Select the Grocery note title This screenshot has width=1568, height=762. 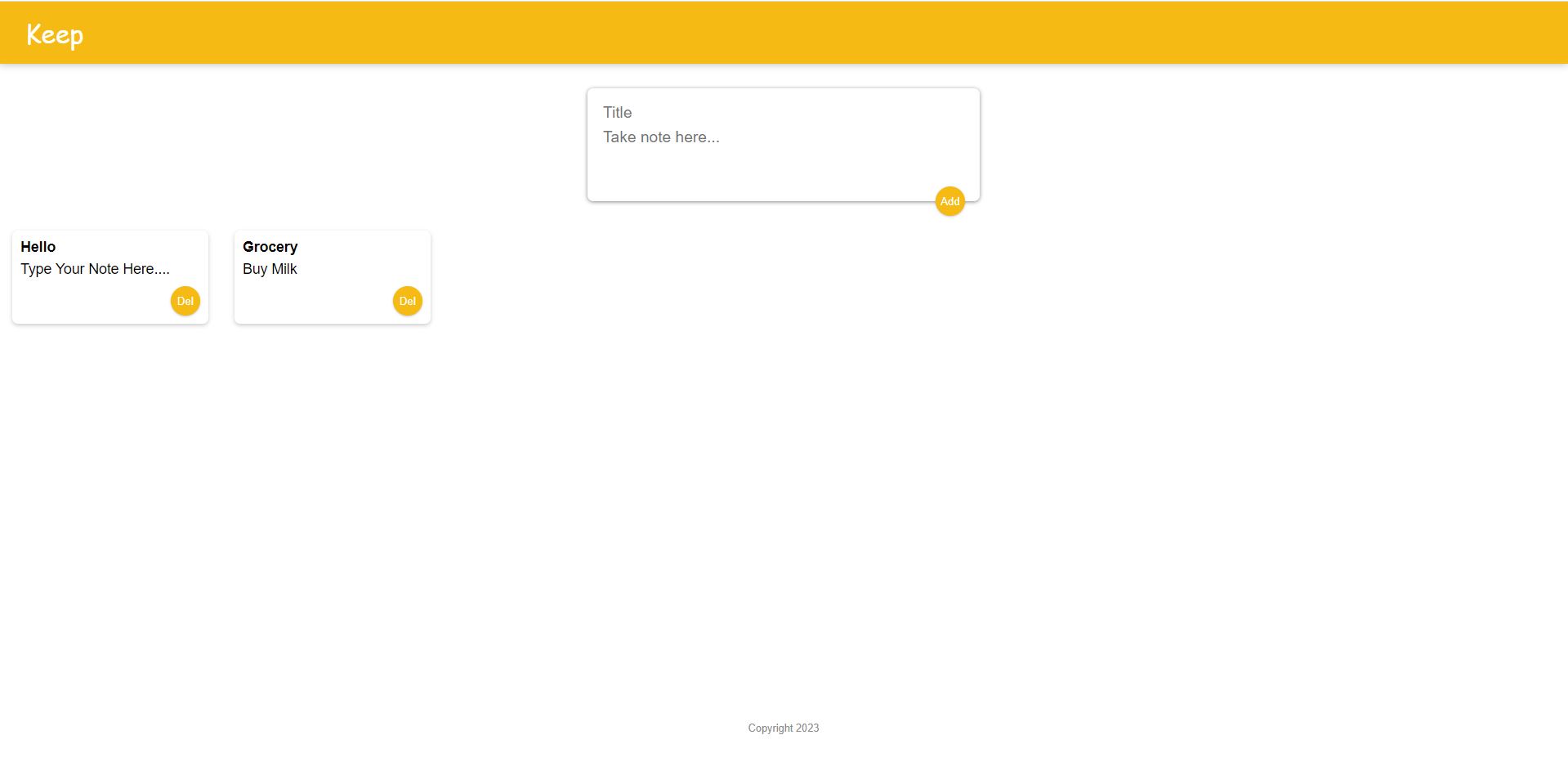pyautogui.click(x=270, y=247)
